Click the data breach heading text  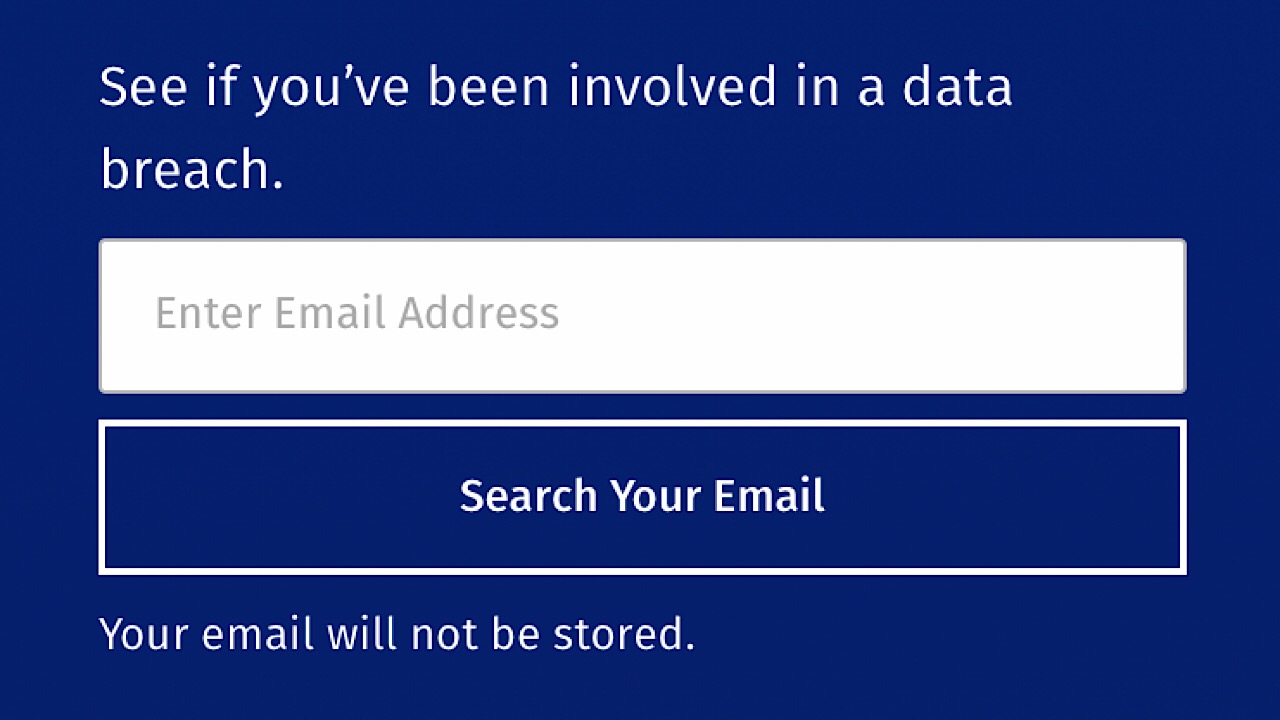[555, 129]
